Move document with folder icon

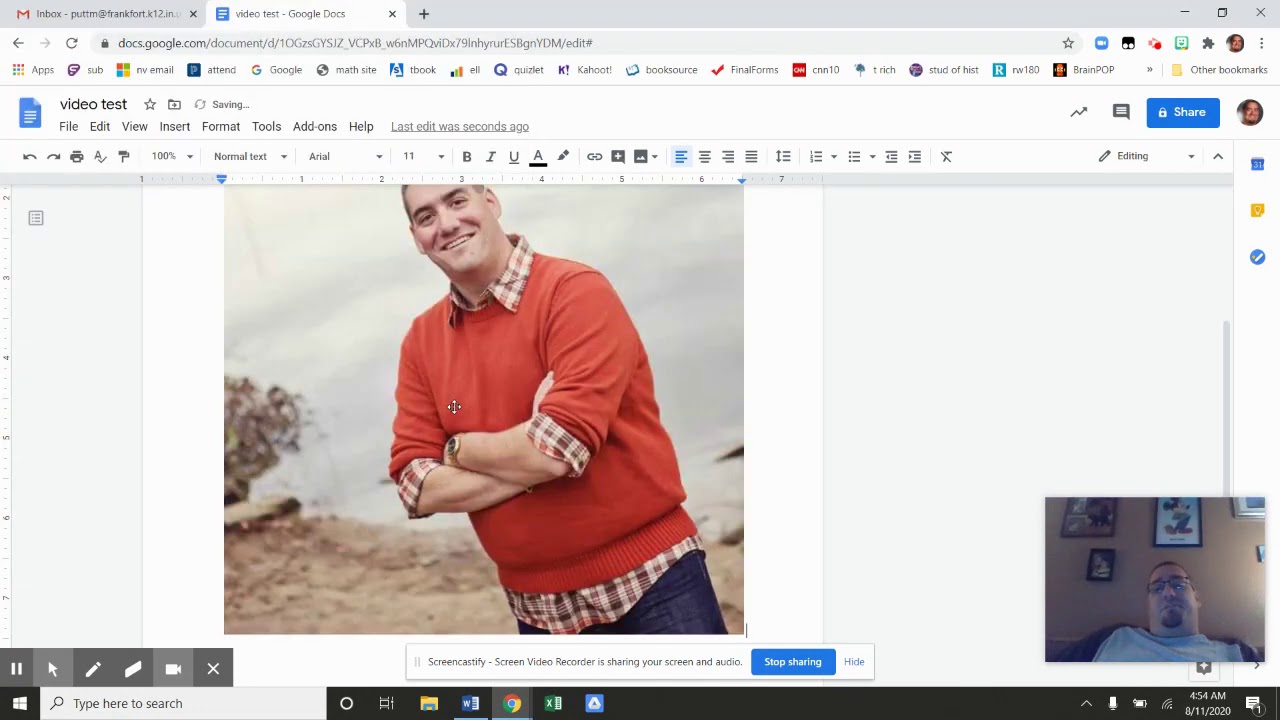coord(174,104)
